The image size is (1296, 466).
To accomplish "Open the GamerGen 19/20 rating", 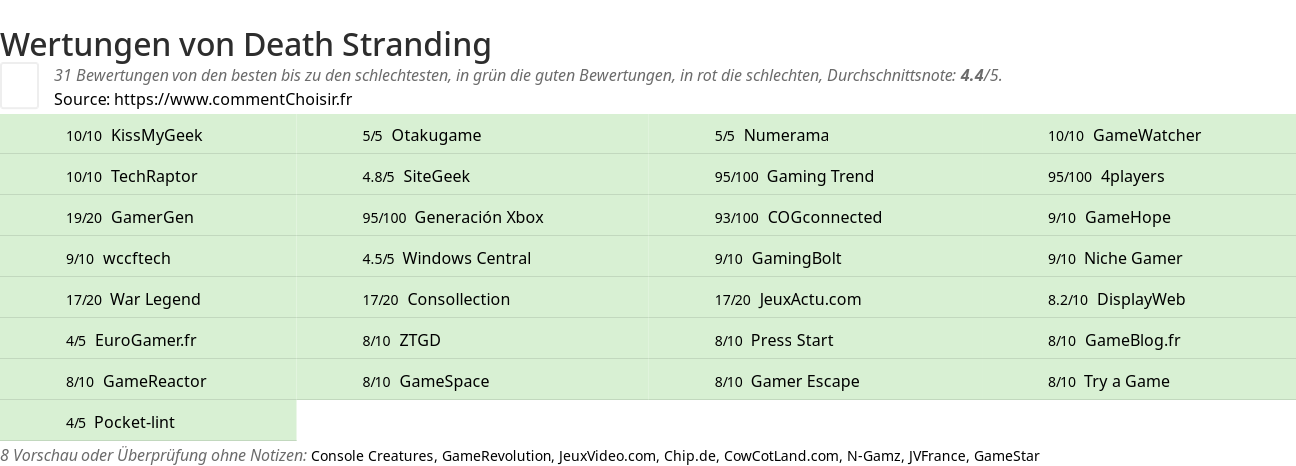I will 148,217.
